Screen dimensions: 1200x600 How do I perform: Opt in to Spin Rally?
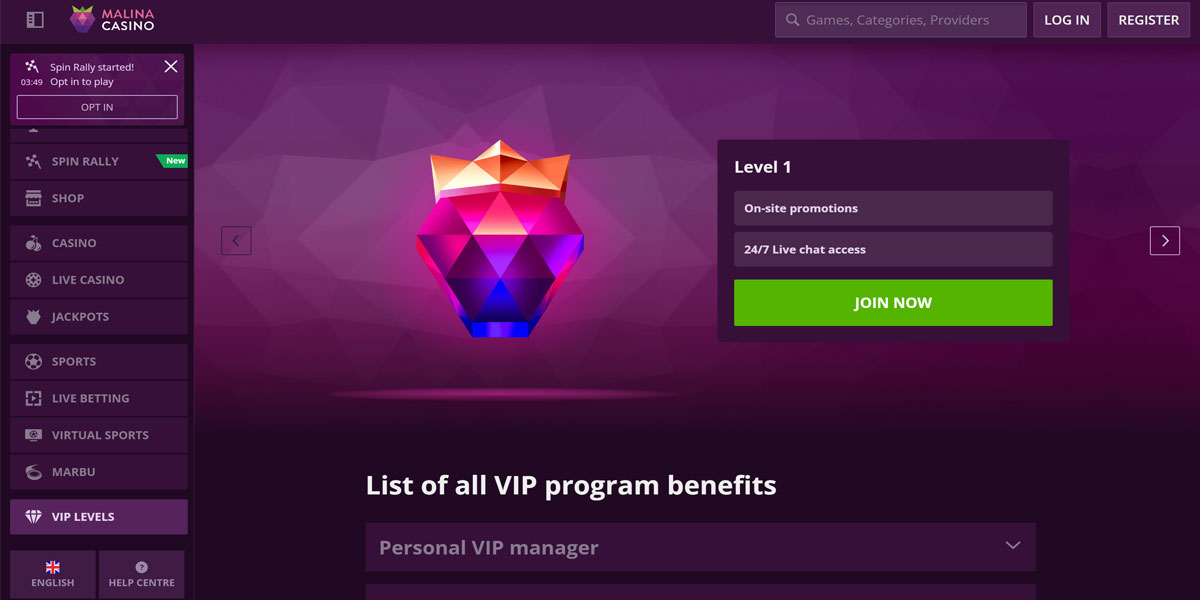pyautogui.click(x=97, y=107)
